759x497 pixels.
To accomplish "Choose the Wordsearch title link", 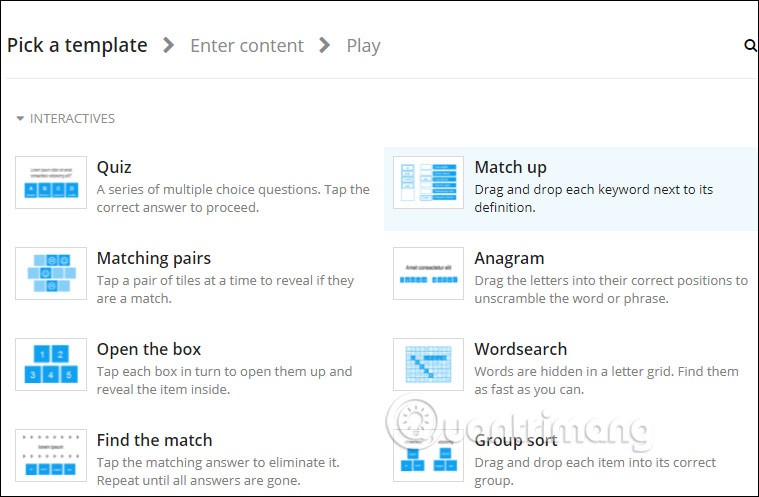I will (520, 349).
